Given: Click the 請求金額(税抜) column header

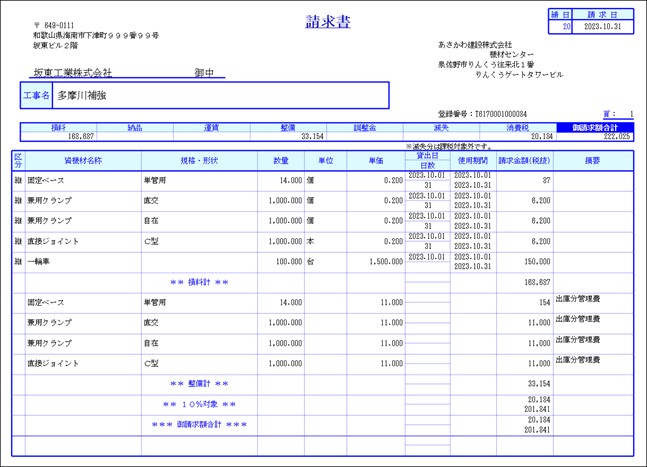Looking at the screenshot, I should 526,160.
